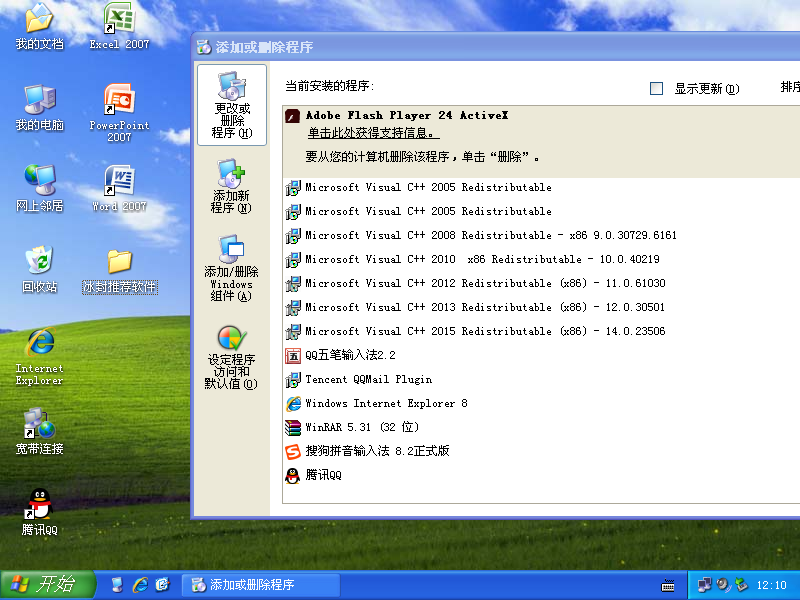Select the PowerPoint 2007 desktop shortcut
This screenshot has width=800, height=600.
(x=119, y=113)
